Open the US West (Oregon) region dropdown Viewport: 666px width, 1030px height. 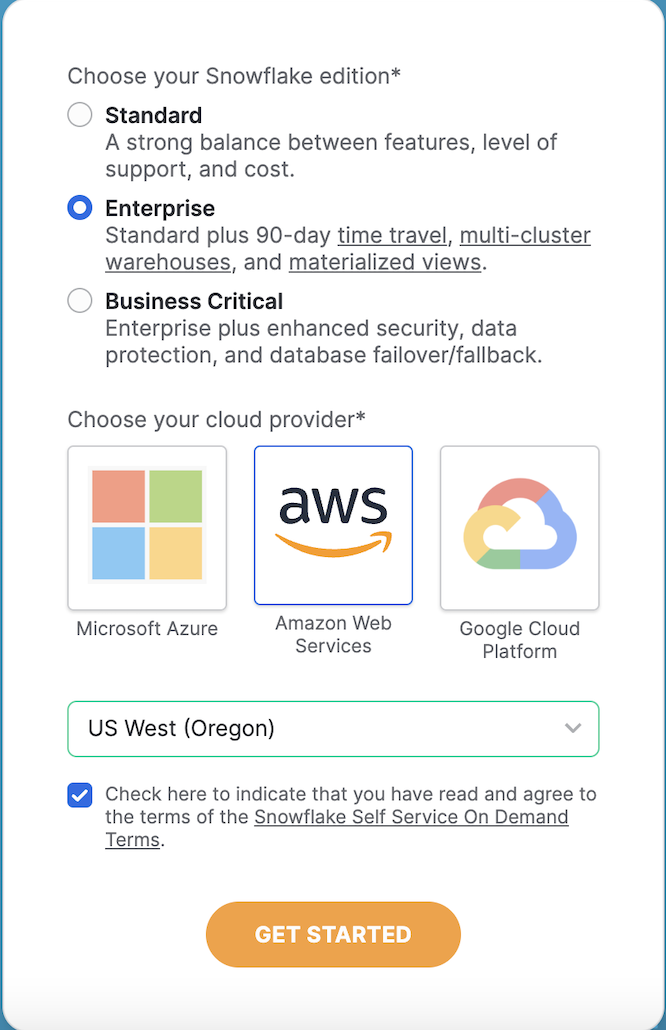pyautogui.click(x=334, y=729)
